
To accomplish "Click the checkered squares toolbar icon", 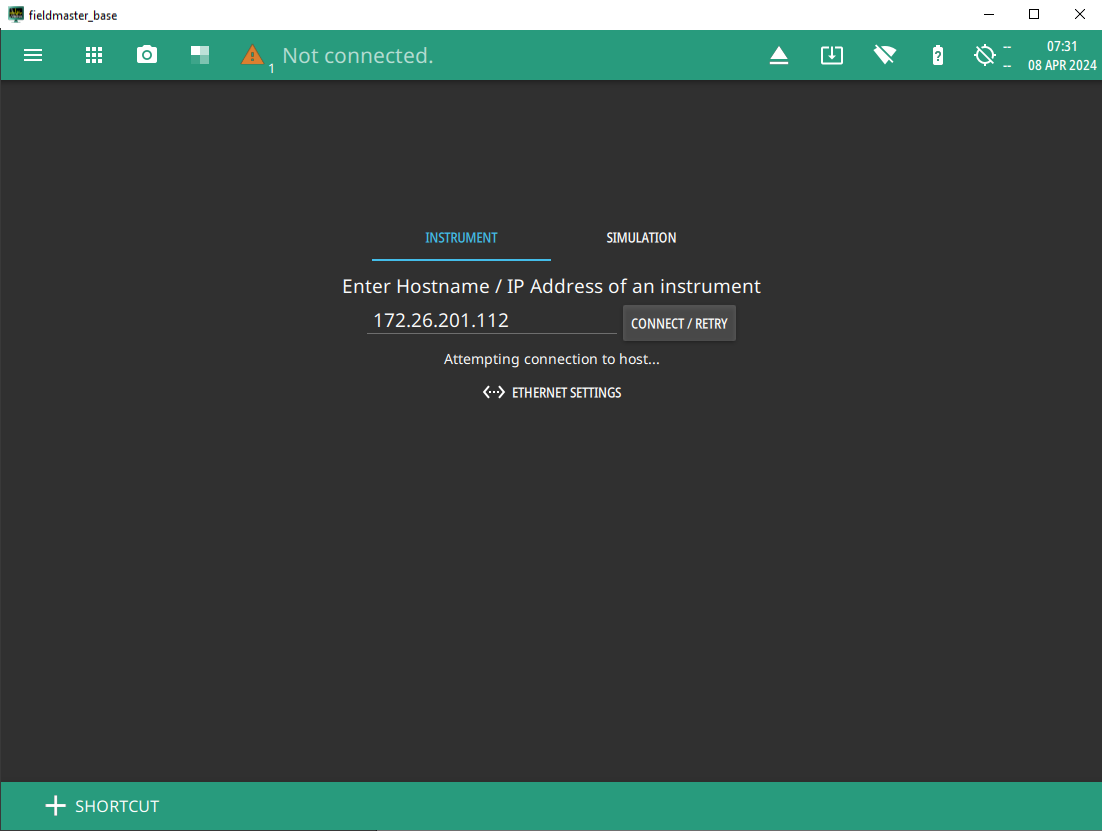I will tap(200, 56).
